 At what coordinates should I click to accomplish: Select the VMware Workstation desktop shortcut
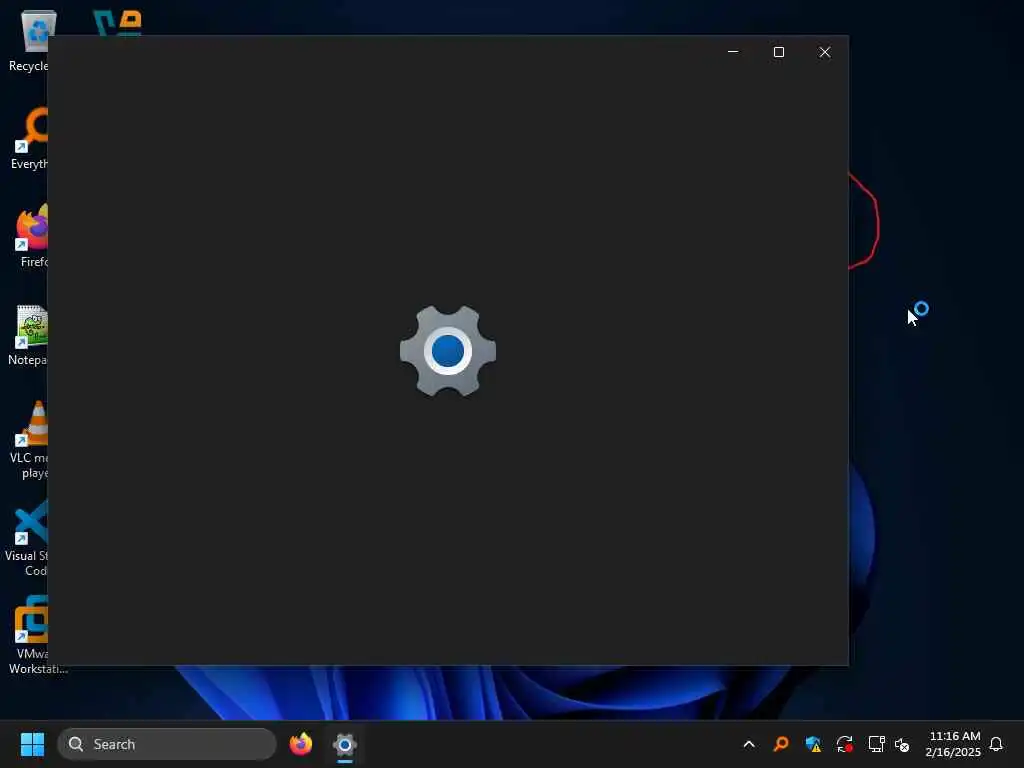click(x=37, y=635)
